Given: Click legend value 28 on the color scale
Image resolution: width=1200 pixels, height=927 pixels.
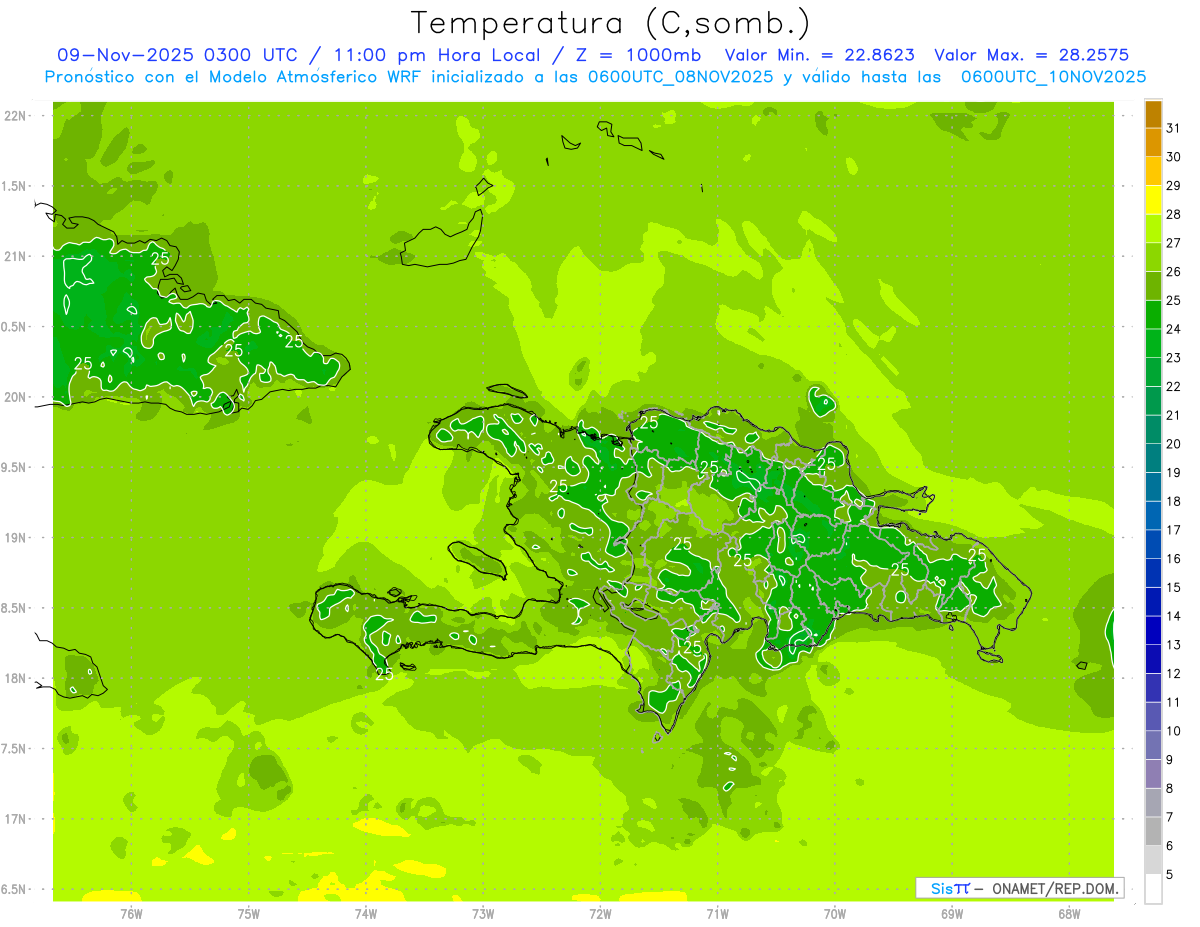Looking at the screenshot, I should 1173,214.
